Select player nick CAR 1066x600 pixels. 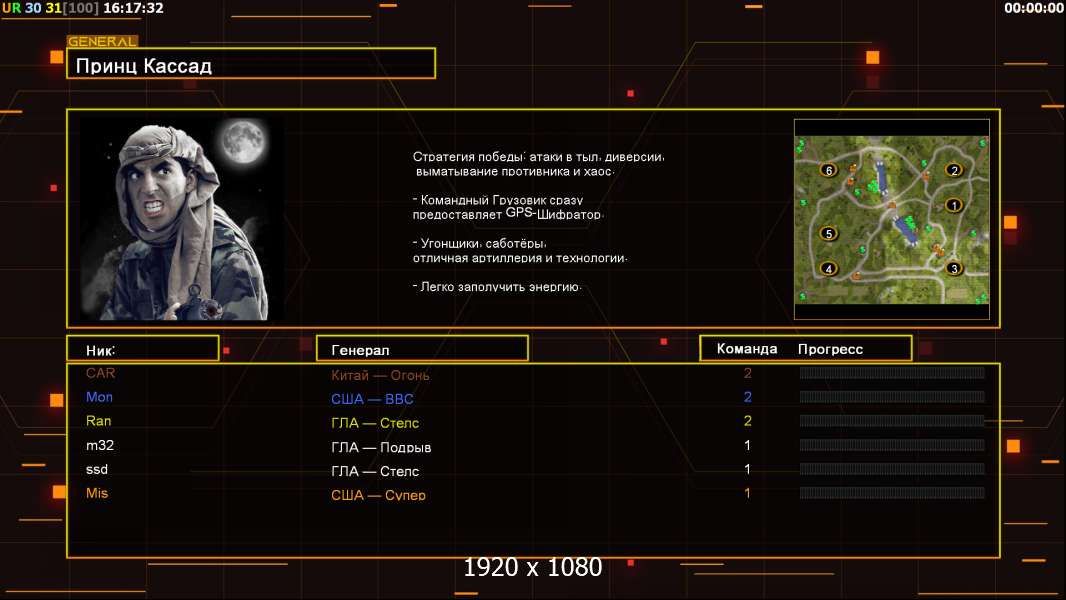(100, 373)
